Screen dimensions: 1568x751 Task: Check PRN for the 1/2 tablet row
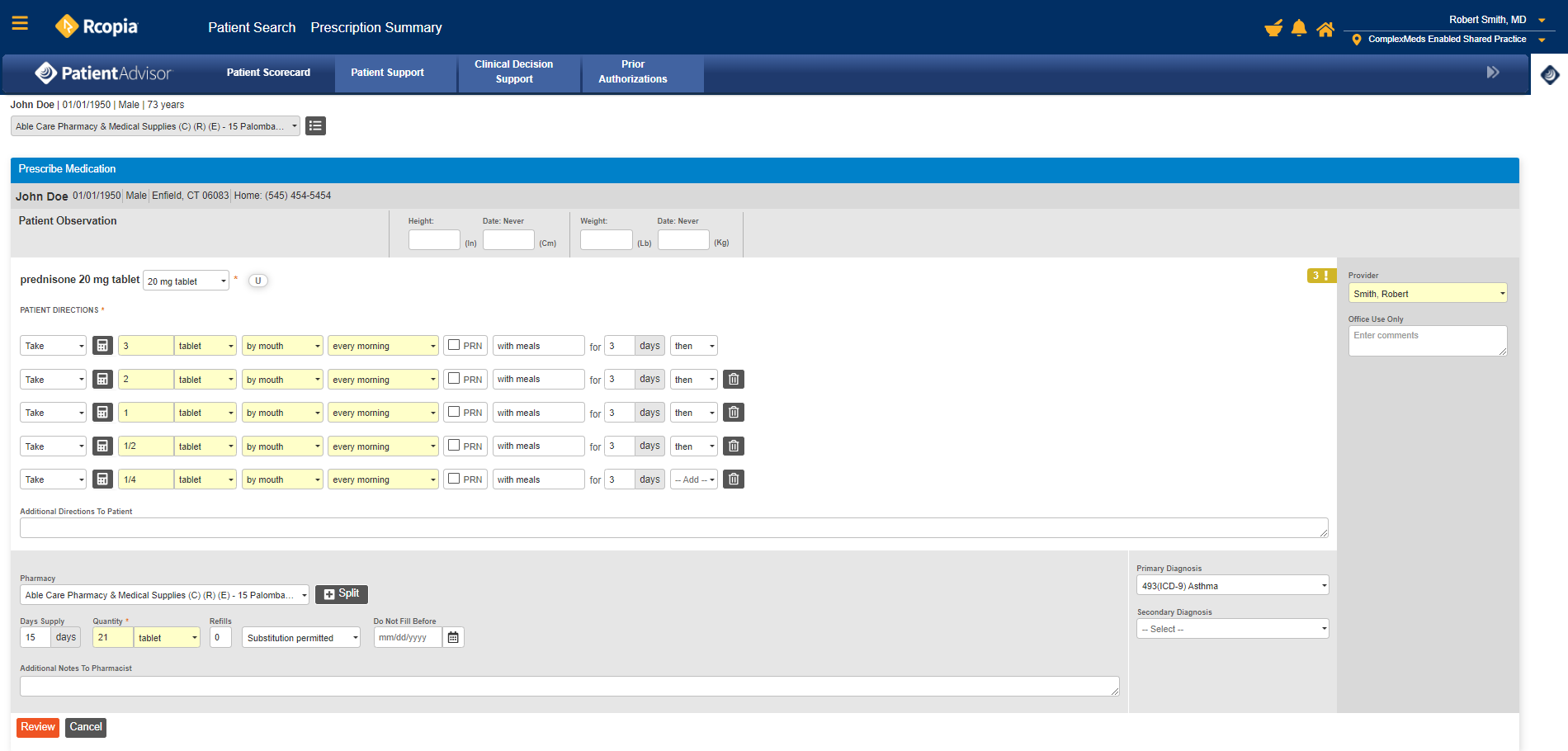point(454,446)
